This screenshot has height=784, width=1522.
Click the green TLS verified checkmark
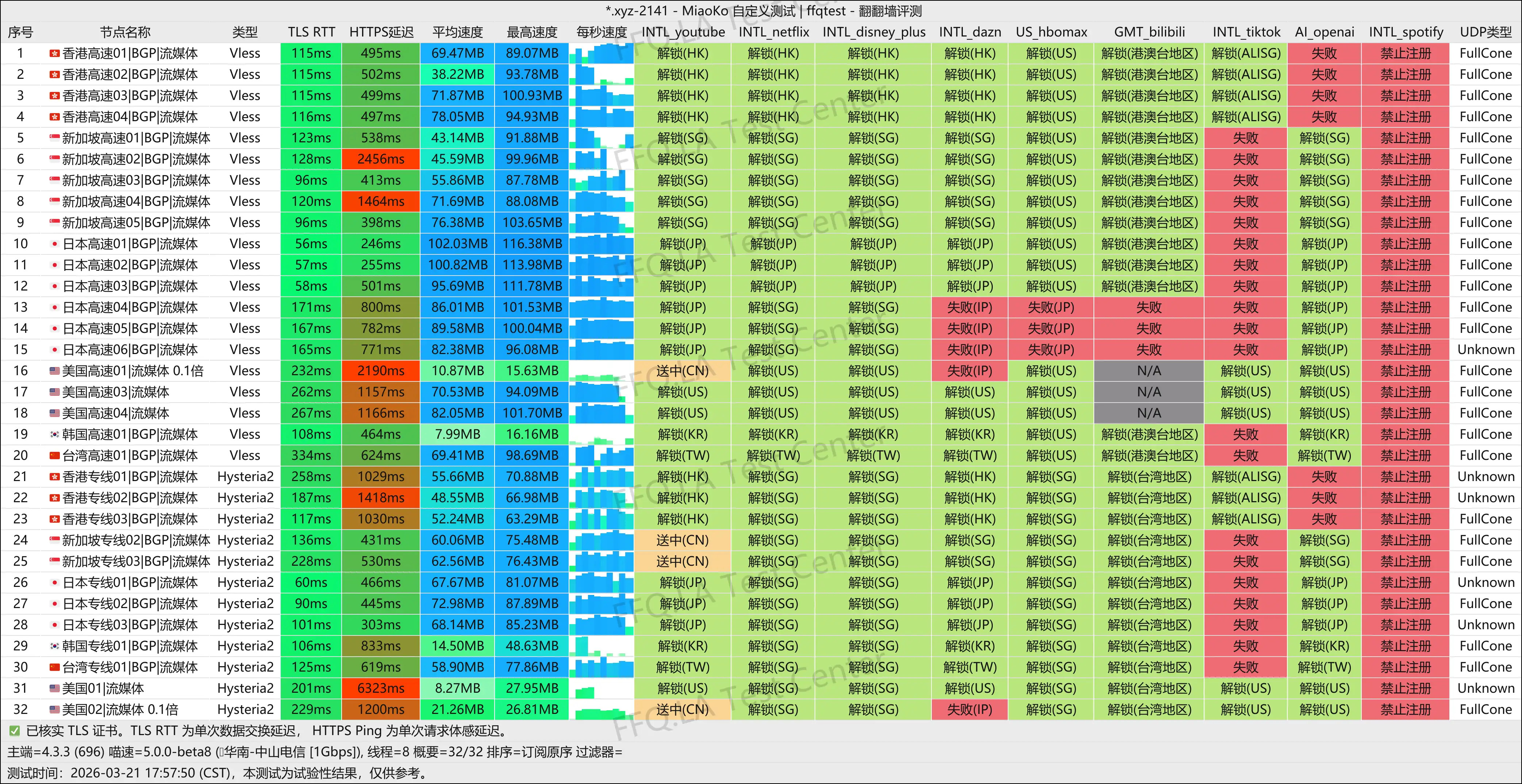click(15, 731)
